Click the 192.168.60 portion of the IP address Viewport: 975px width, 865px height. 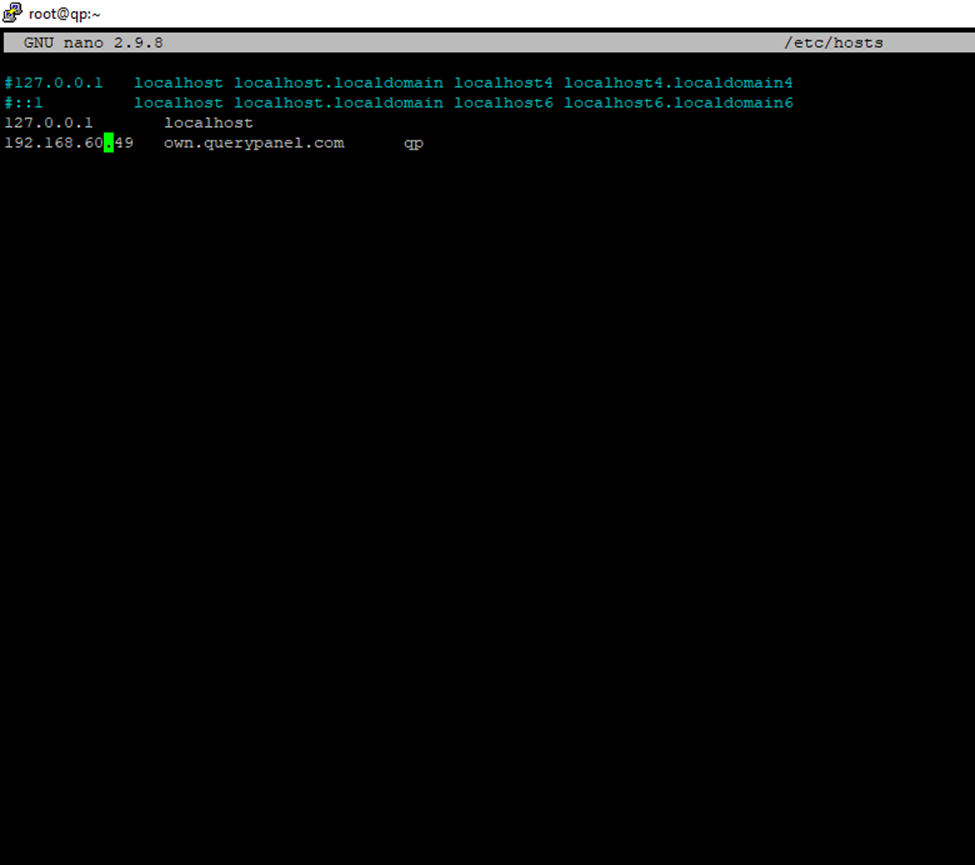[x=53, y=143]
